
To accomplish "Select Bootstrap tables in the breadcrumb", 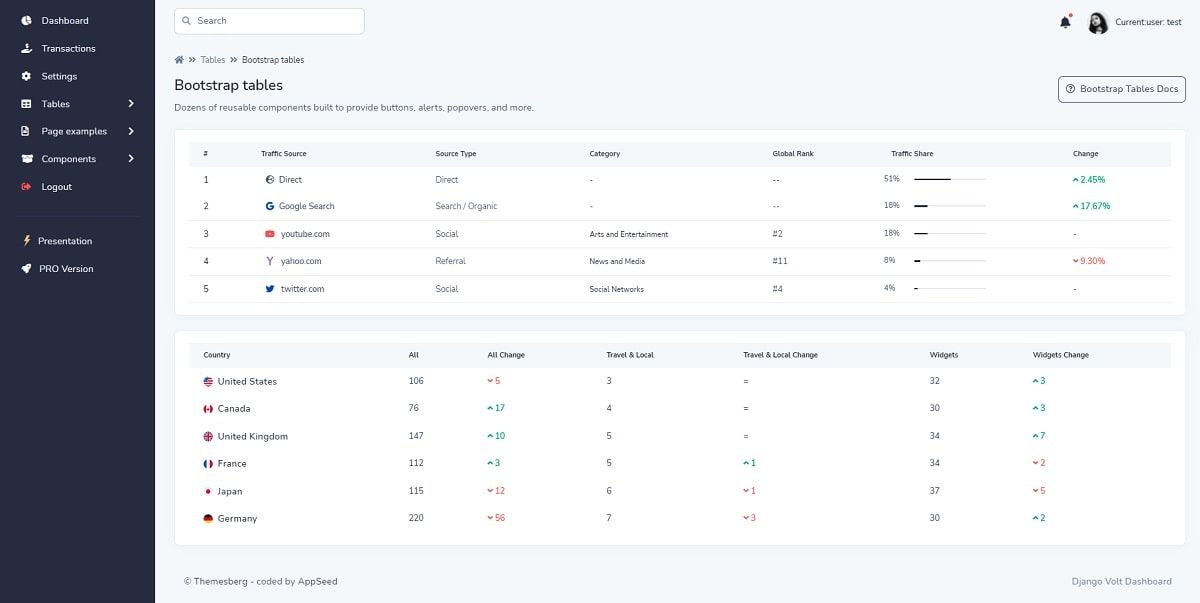I will click(x=272, y=59).
